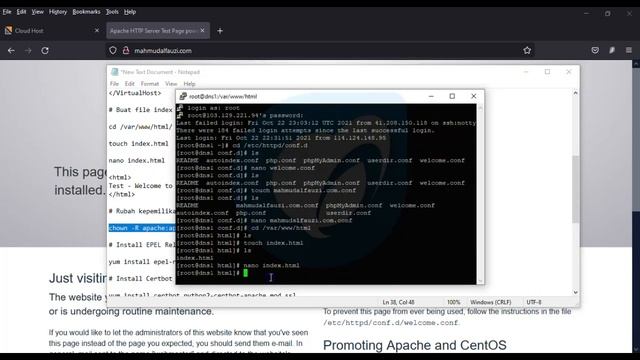The image size is (640, 360).
Task: Click '</VirtualHost>' line in Notepad
Action: tap(135, 93)
